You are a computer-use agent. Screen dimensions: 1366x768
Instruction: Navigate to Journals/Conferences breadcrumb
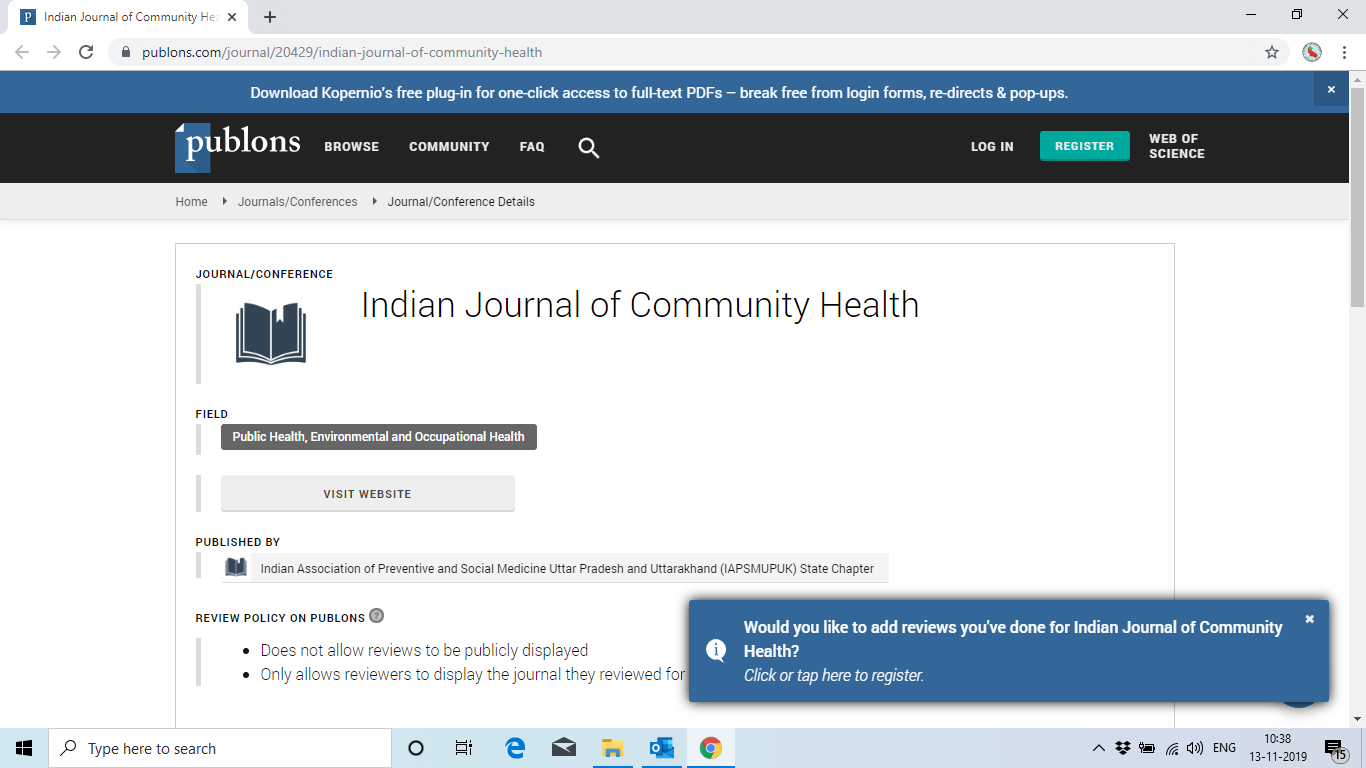click(297, 202)
